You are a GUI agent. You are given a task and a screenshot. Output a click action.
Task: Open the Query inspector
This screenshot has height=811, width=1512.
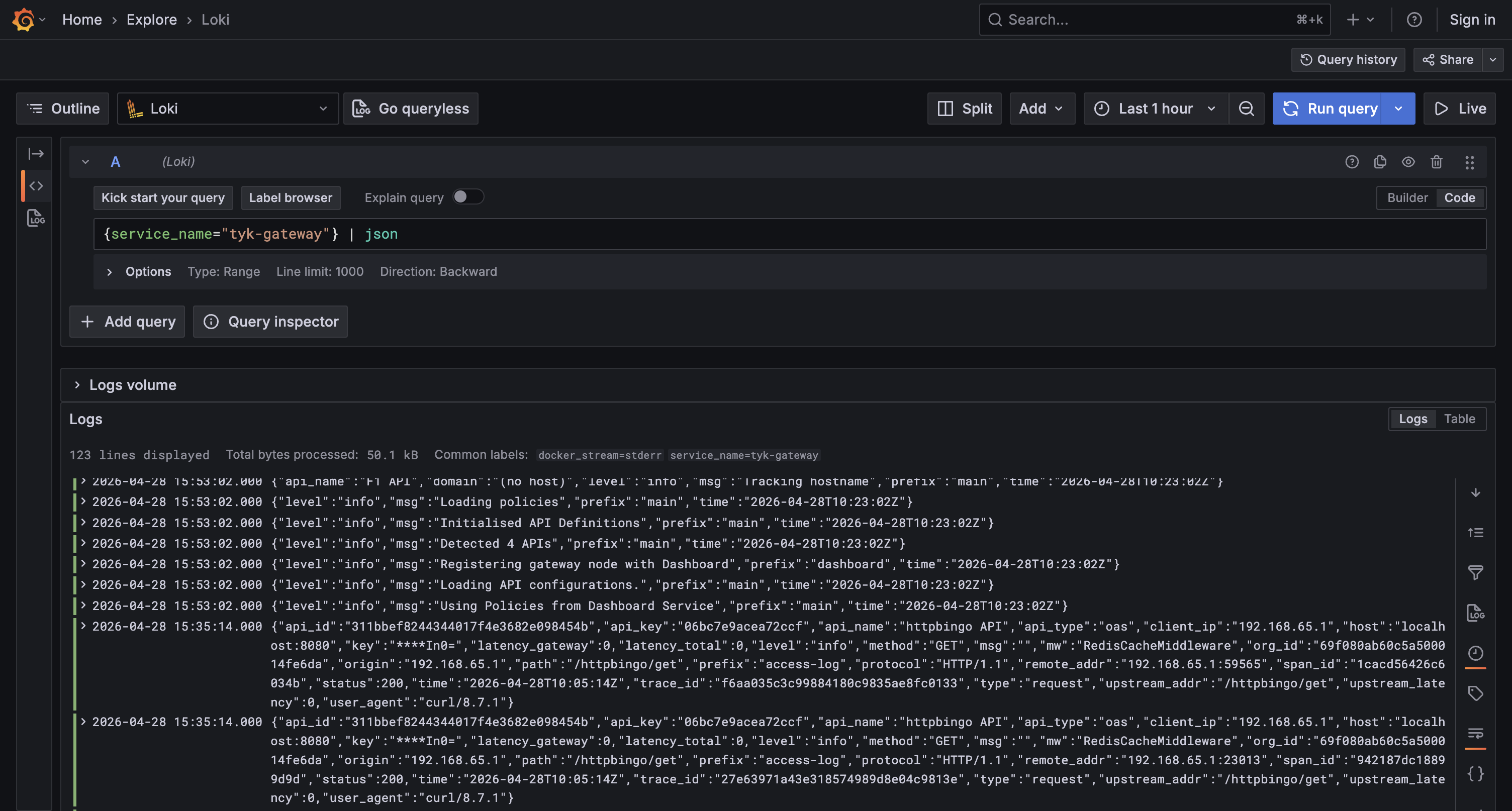(x=270, y=322)
